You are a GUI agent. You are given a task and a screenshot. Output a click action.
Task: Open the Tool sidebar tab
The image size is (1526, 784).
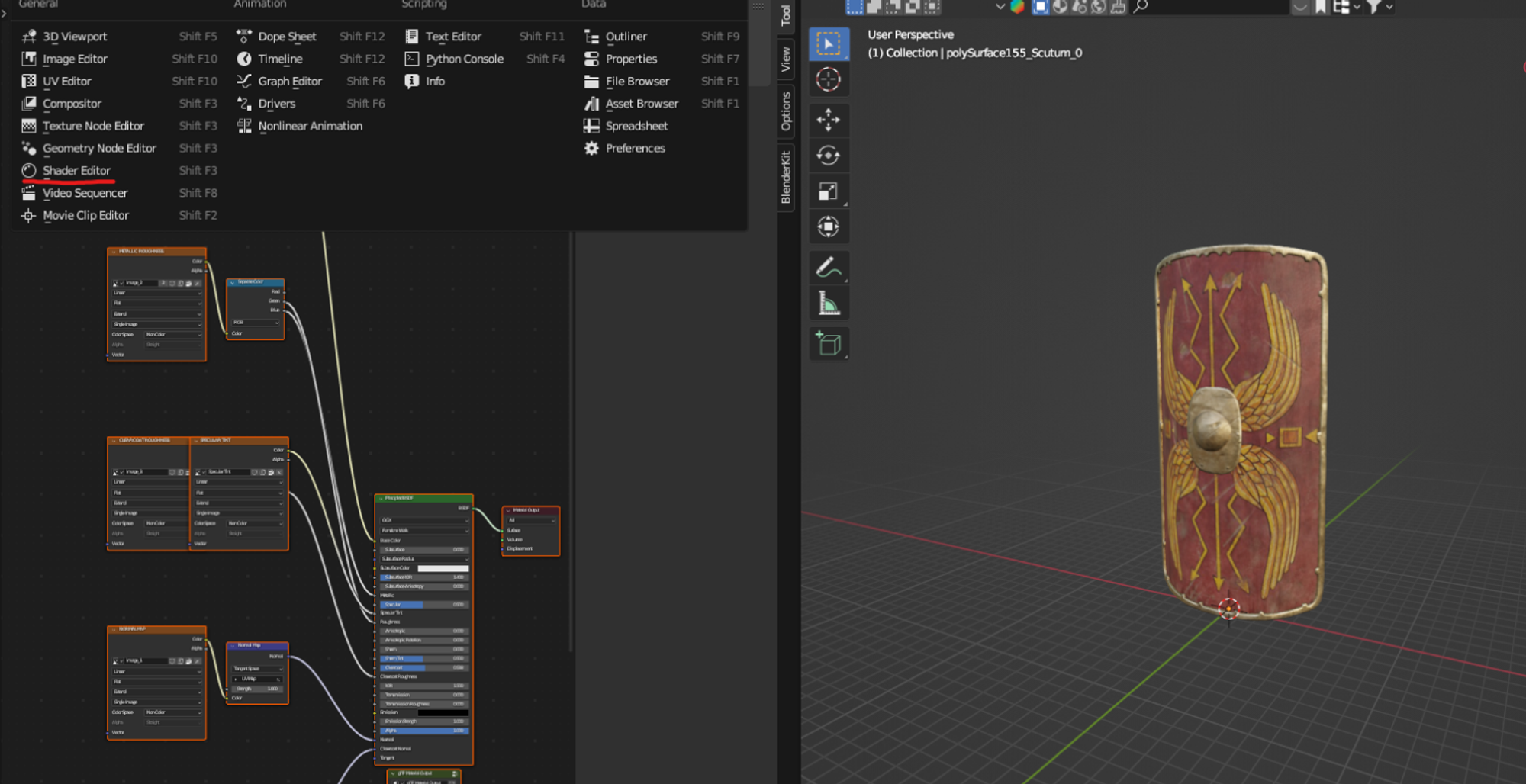tap(785, 15)
